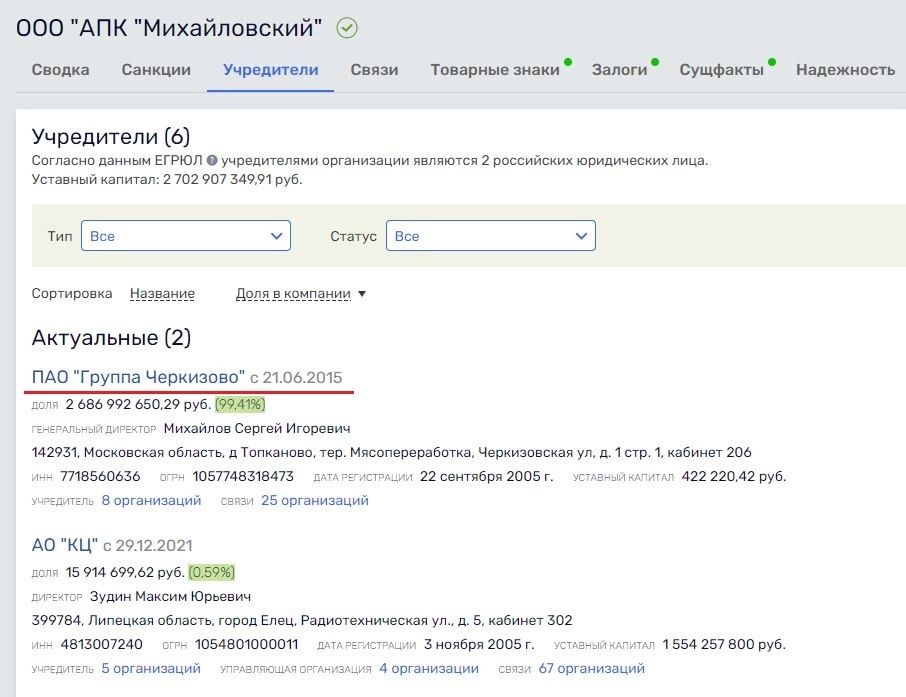906x697 pixels.
Task: Open ПАО "Группа Черкизово" founder page
Action: pyautogui.click(x=138, y=377)
